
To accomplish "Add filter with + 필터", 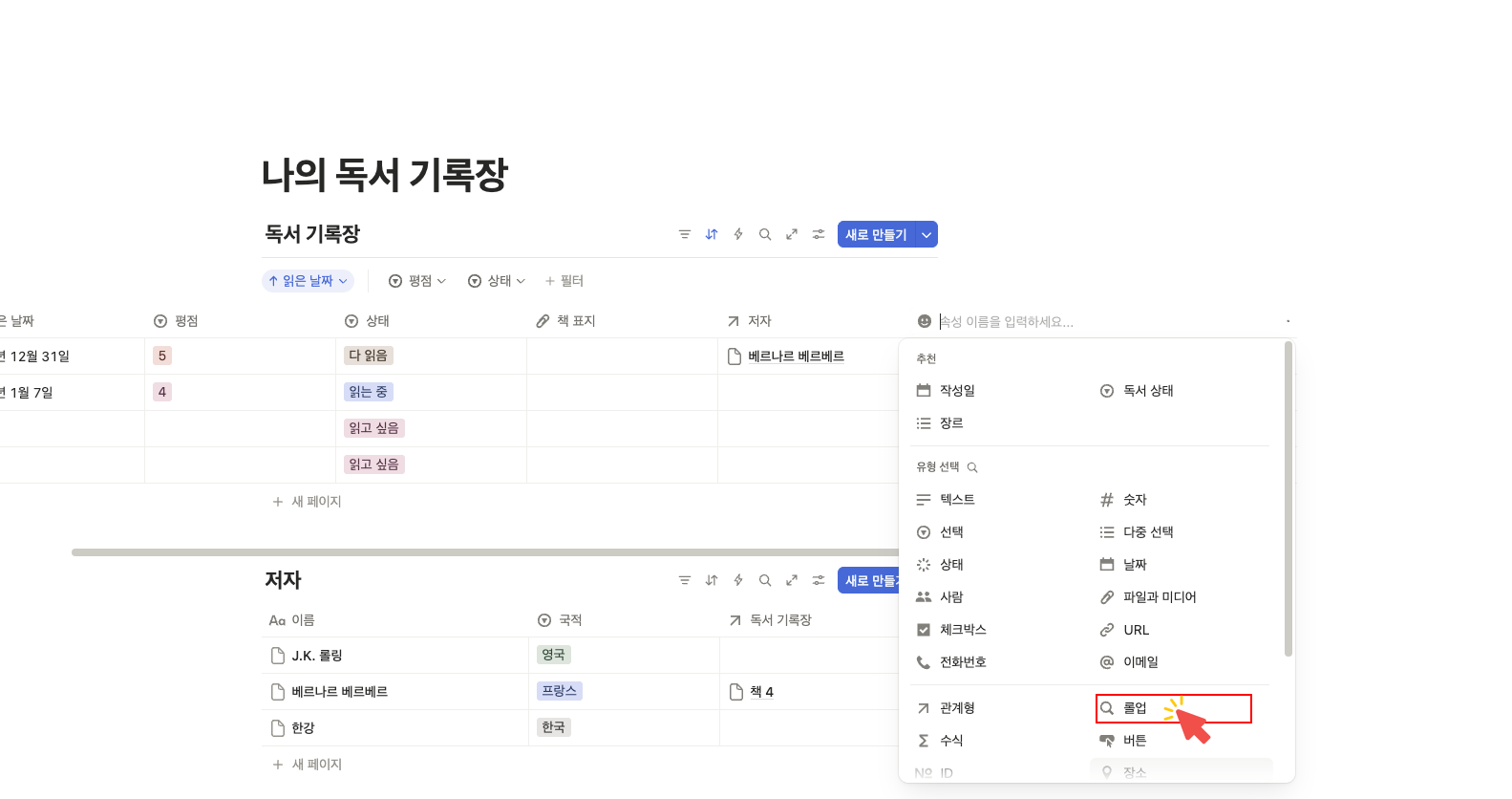I will 564,281.
